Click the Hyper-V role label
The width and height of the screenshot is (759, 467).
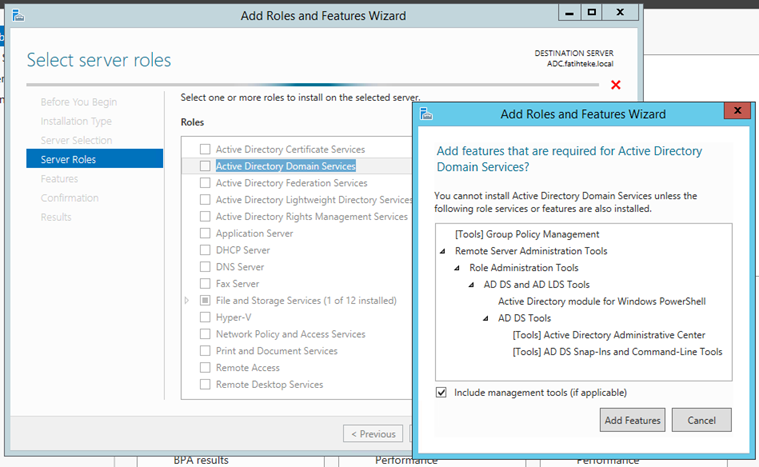tap(233, 317)
